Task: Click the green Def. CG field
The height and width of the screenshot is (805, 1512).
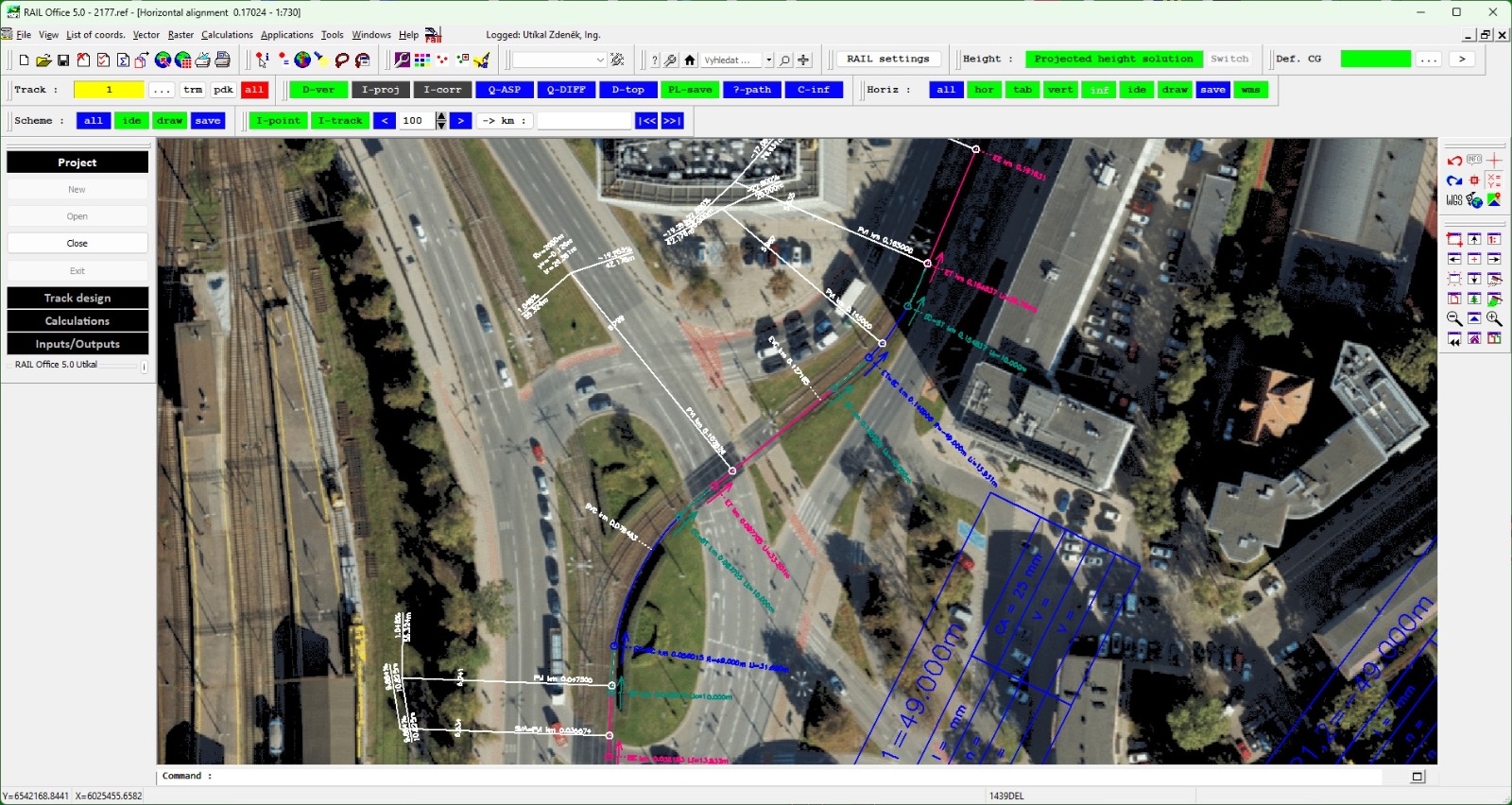Action: [1375, 59]
